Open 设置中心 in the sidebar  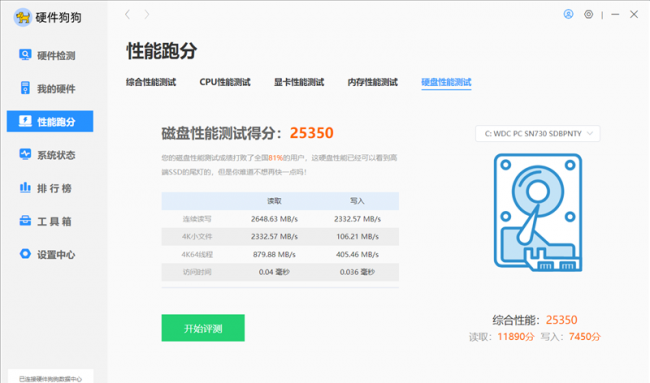50,254
